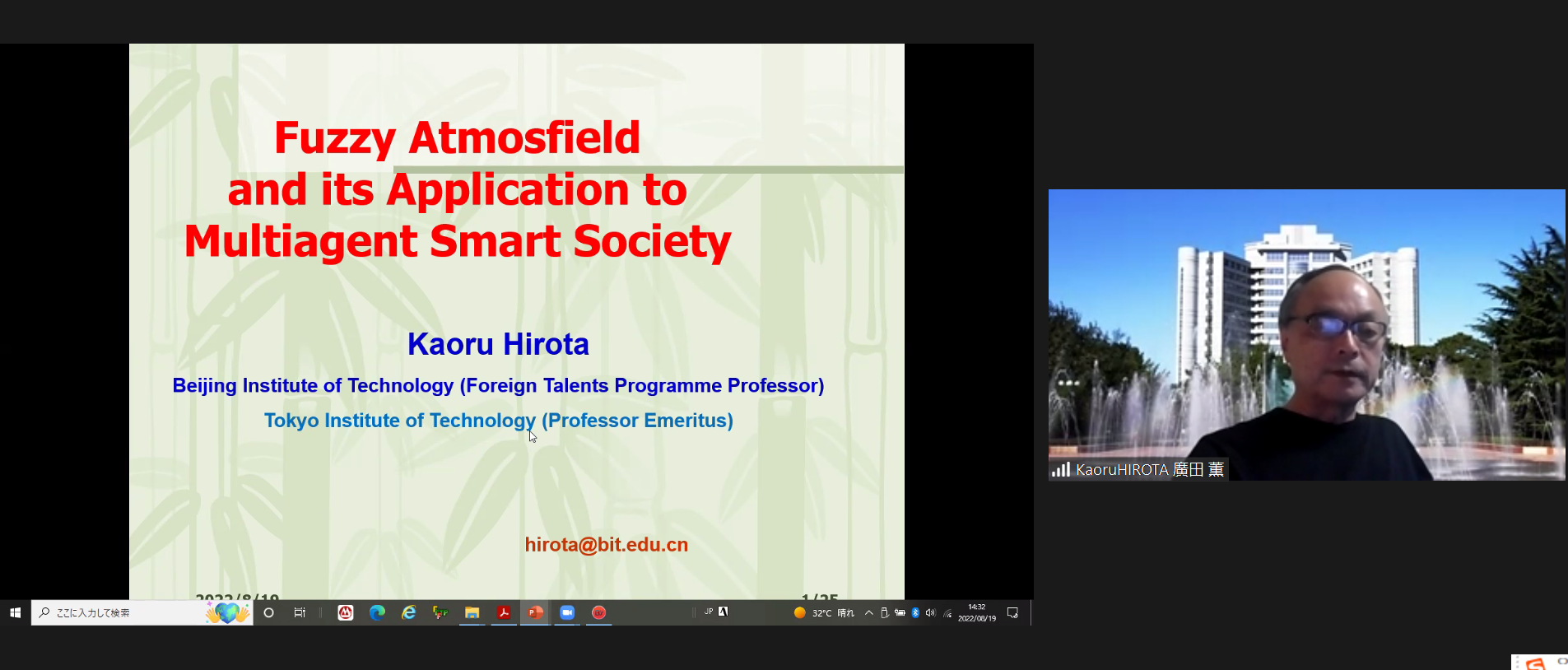Open the 32°C weather widget
This screenshot has width=1568, height=670.
coord(824,612)
